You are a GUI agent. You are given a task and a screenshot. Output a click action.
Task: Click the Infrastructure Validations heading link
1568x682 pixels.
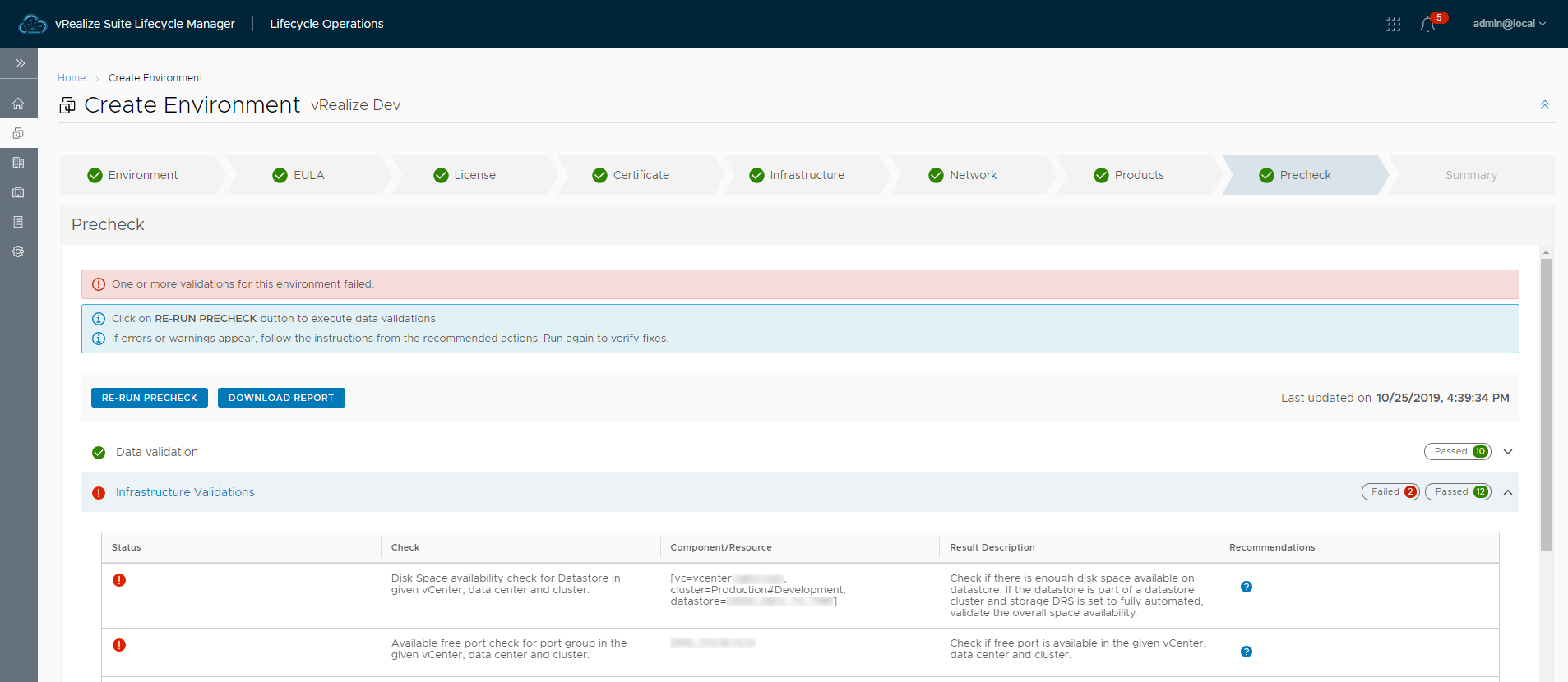click(x=185, y=492)
